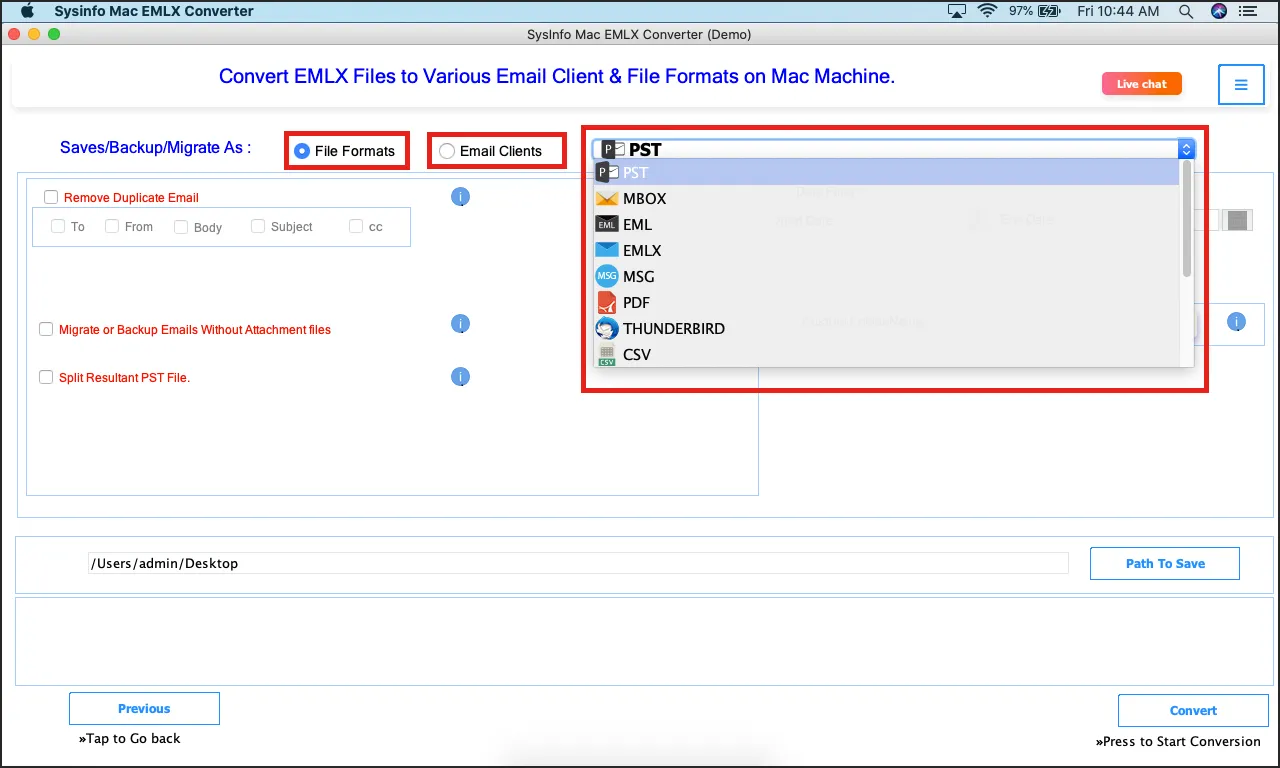Click the Tap to Go back hint
Viewport: 1280px width, 768px height.
130,738
